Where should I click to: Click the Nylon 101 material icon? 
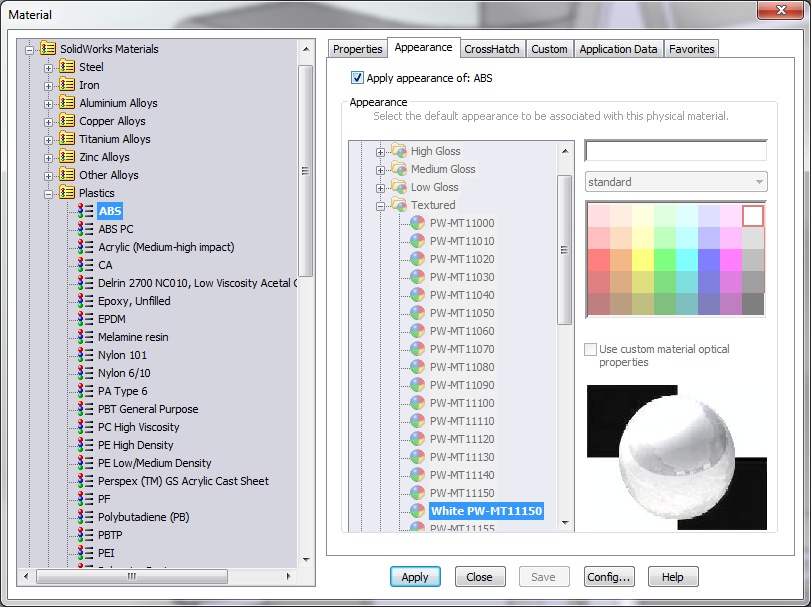86,355
